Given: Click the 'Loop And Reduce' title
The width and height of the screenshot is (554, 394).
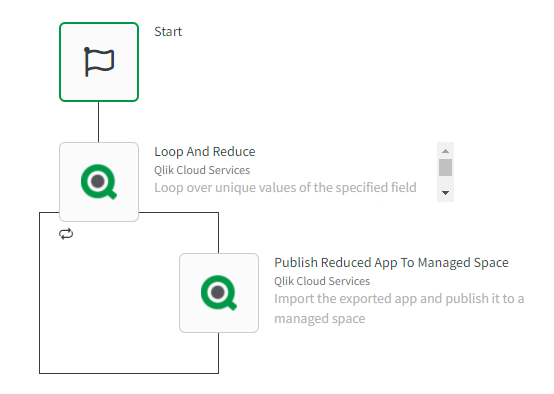Looking at the screenshot, I should pos(205,152).
